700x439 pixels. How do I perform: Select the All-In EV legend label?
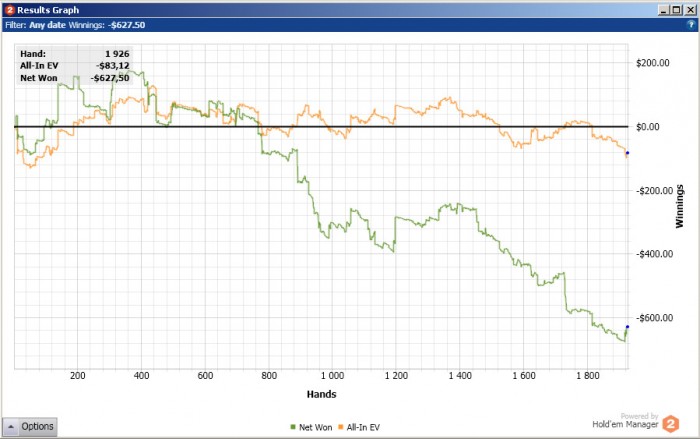coord(363,427)
